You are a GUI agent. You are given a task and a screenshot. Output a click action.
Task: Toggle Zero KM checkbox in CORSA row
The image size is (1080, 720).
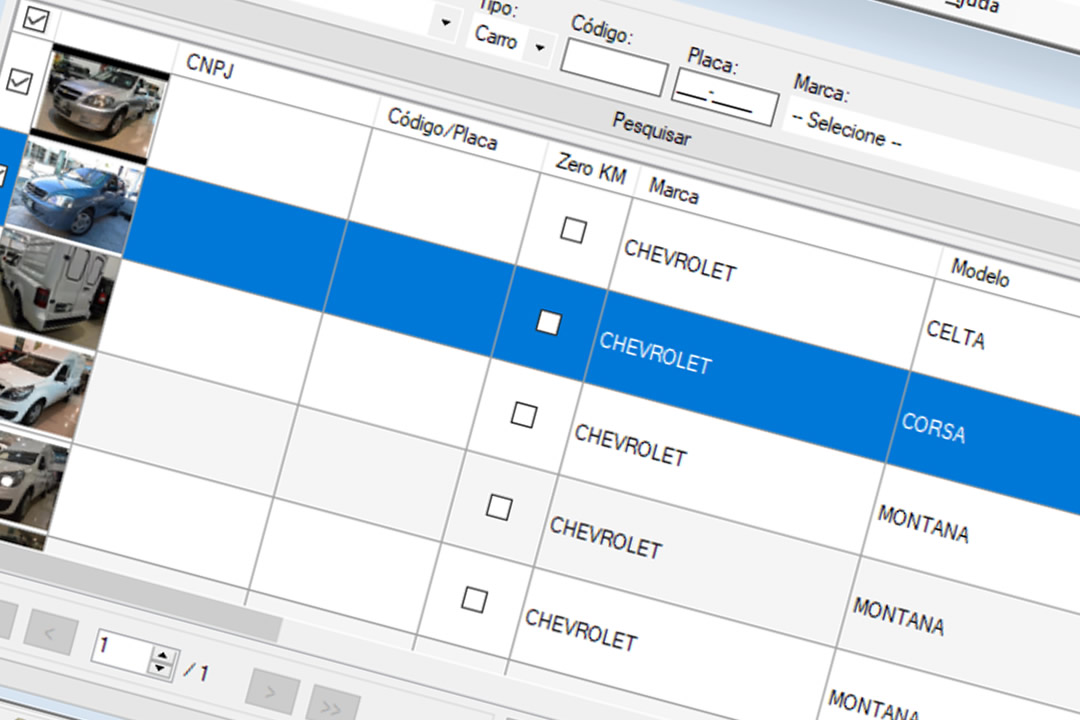(548, 322)
